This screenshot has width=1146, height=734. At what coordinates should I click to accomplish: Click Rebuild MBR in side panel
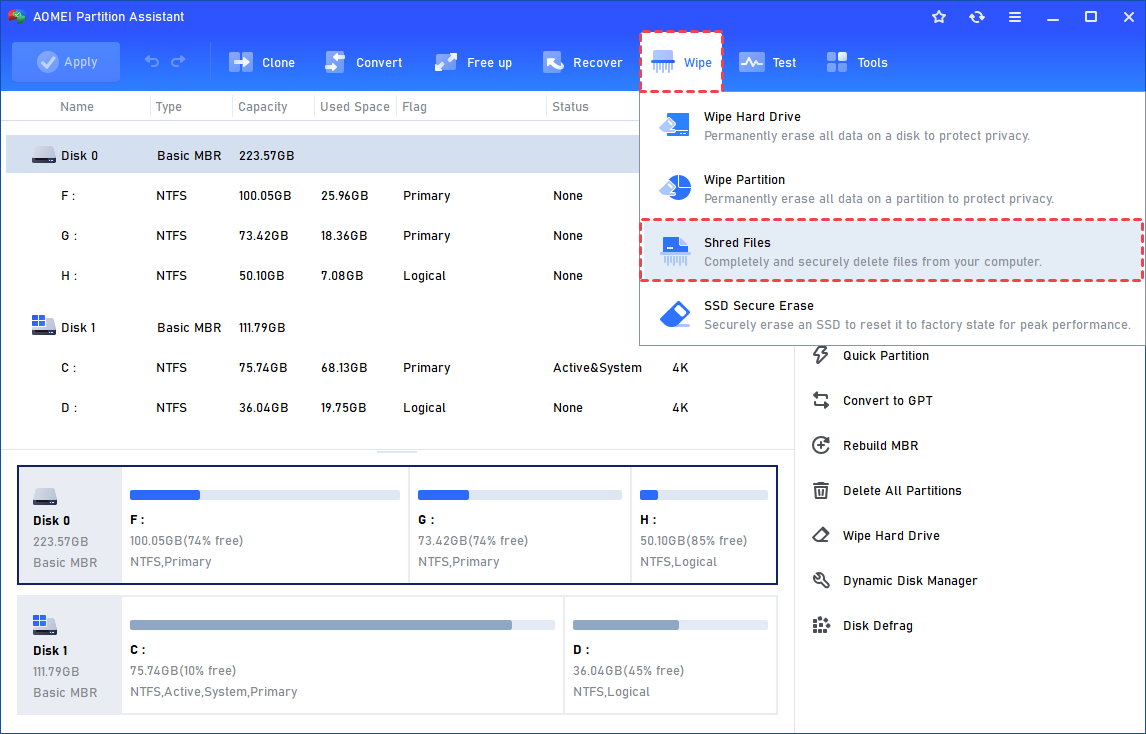coord(880,446)
